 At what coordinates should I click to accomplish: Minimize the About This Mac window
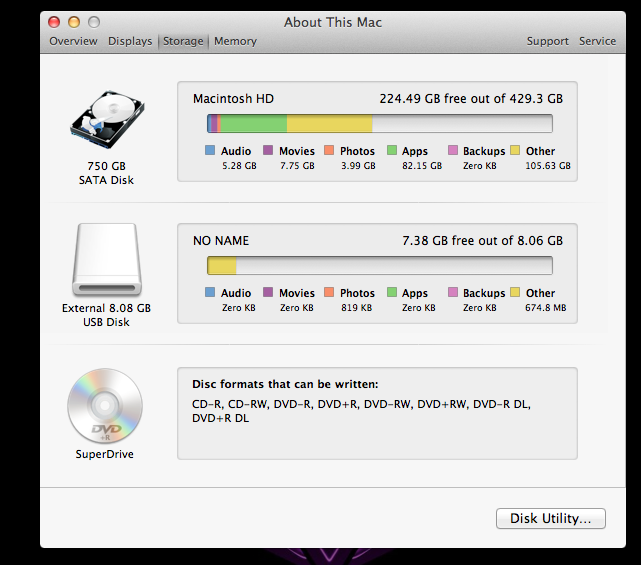tap(74, 22)
